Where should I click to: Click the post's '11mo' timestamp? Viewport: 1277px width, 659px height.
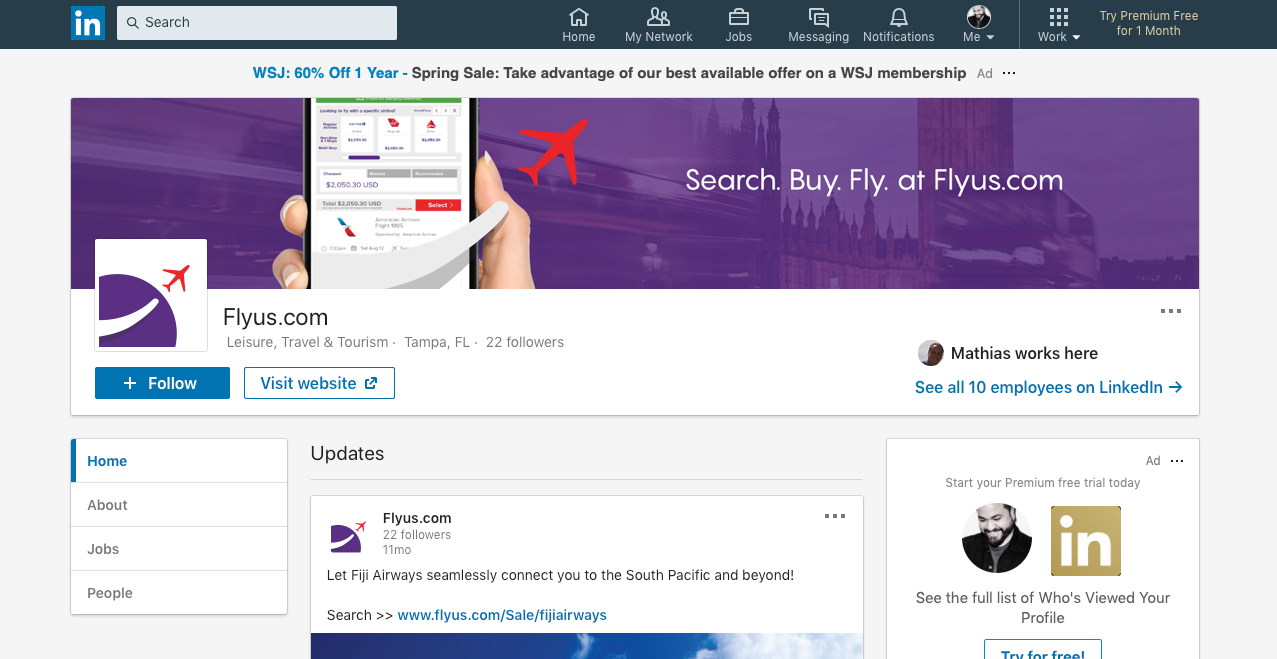click(397, 550)
